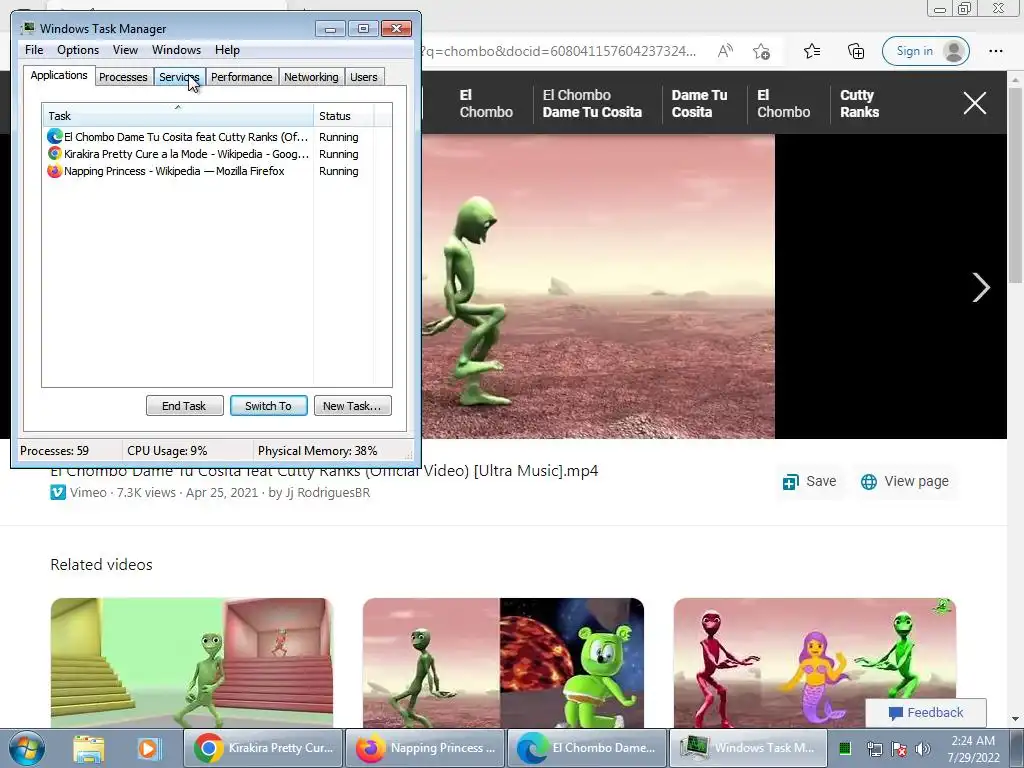Switch to Chrome Kirakira Pretty Cure taskbar button
1024x768 pixels.
[x=263, y=748]
